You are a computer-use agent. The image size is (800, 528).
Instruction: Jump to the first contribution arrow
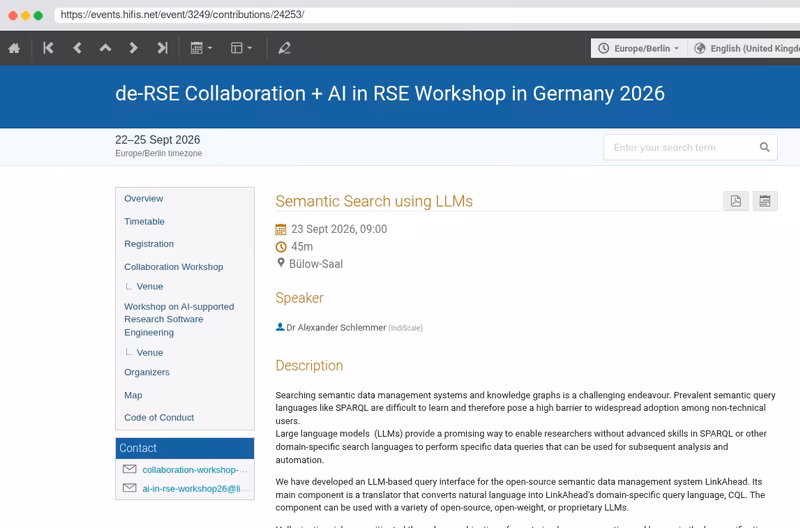(48, 48)
